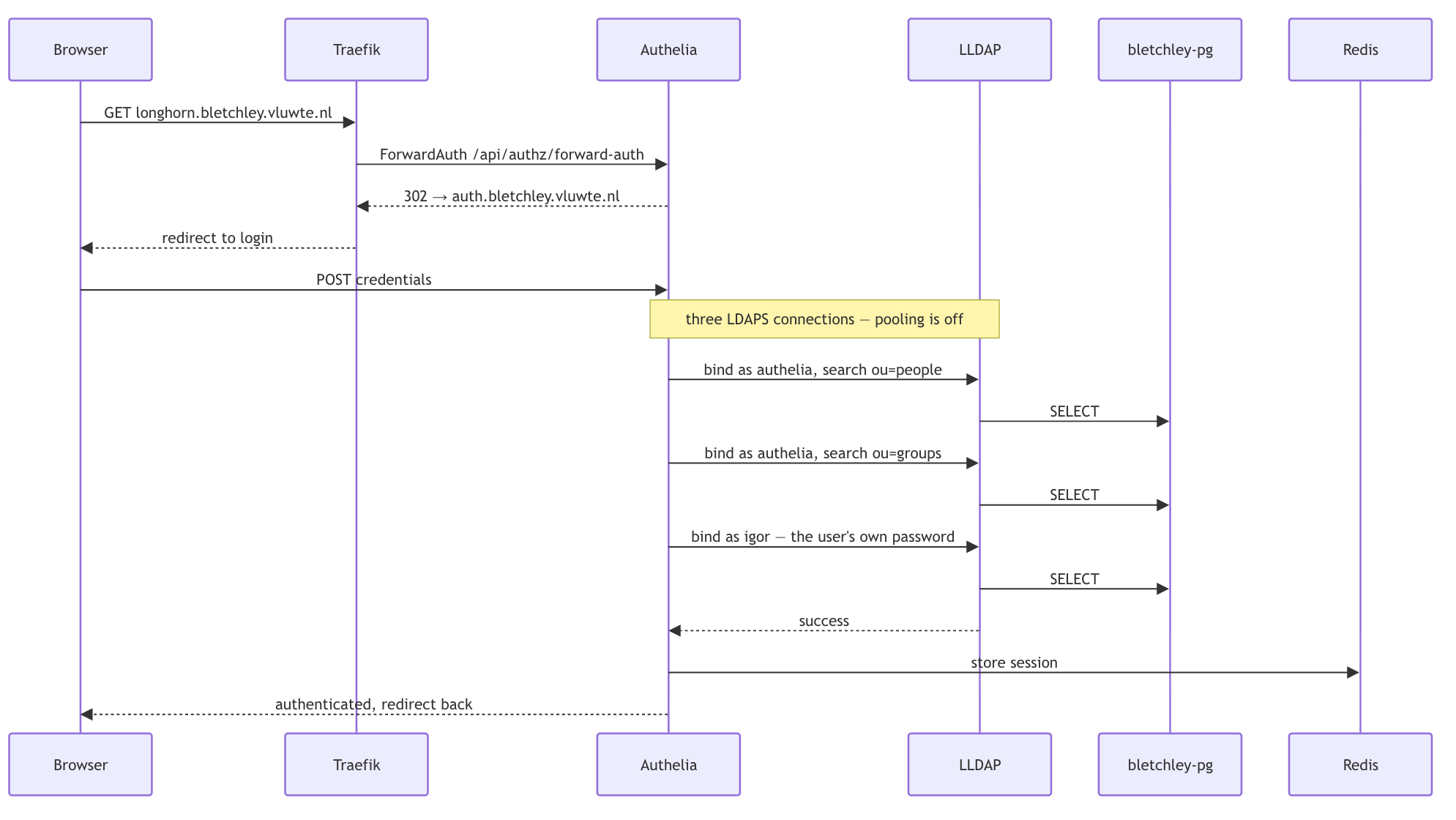This screenshot has width=1456, height=820.
Task: Click the bottom bletchley-pg participant box
Action: click(x=1170, y=764)
